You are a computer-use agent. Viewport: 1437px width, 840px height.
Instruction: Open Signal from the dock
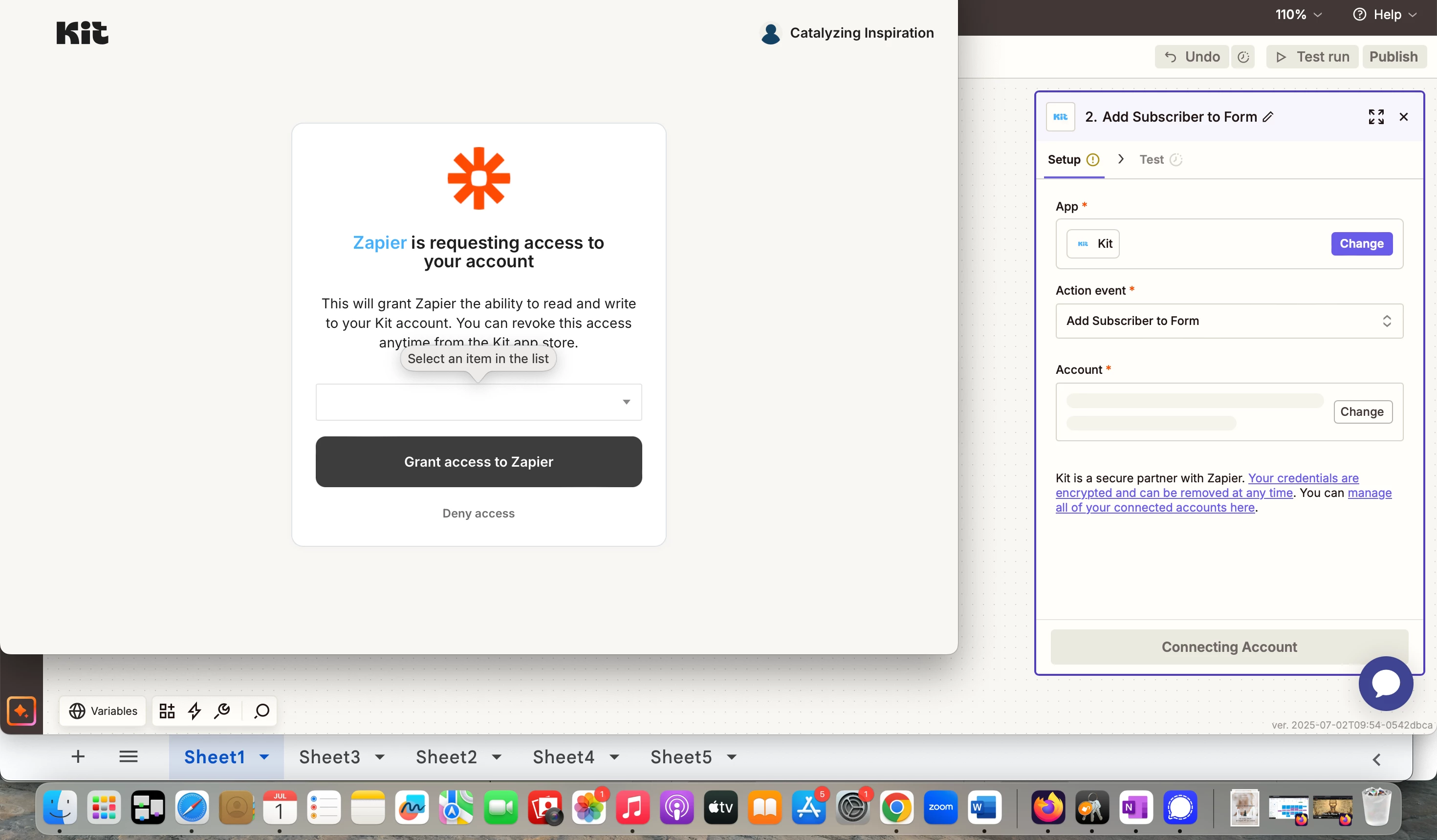pos(1180,807)
